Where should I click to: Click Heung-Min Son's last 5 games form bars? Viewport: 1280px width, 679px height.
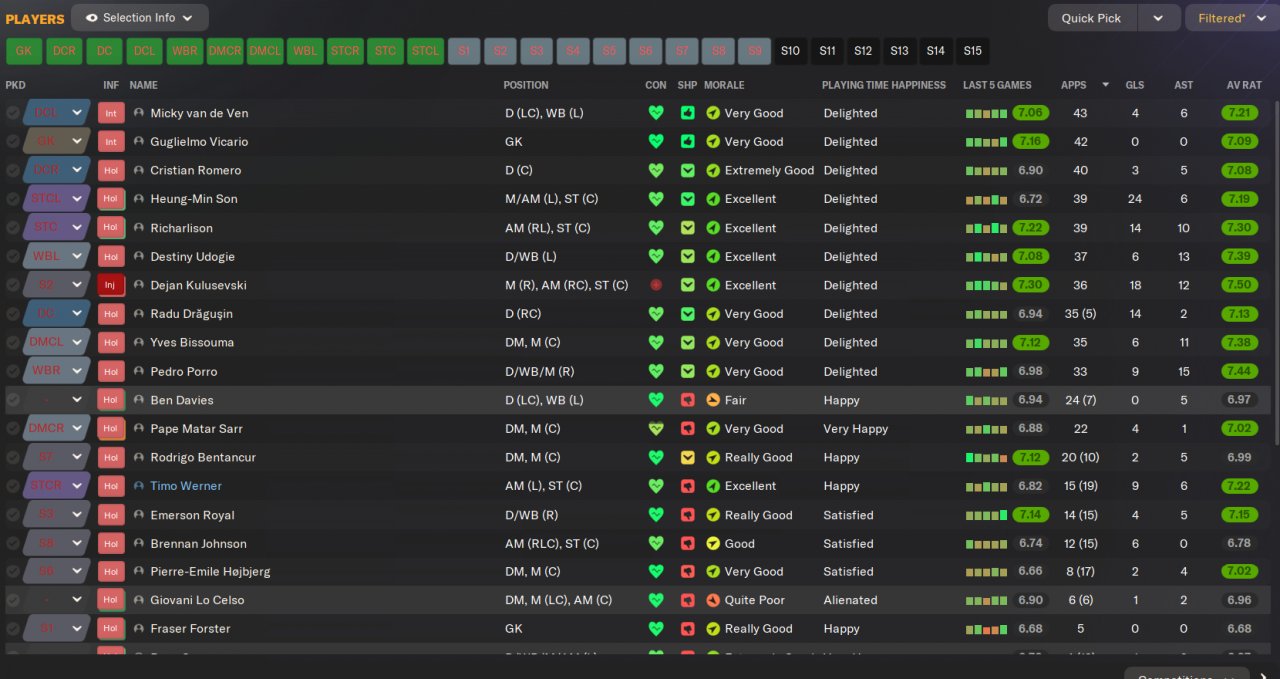click(x=987, y=199)
